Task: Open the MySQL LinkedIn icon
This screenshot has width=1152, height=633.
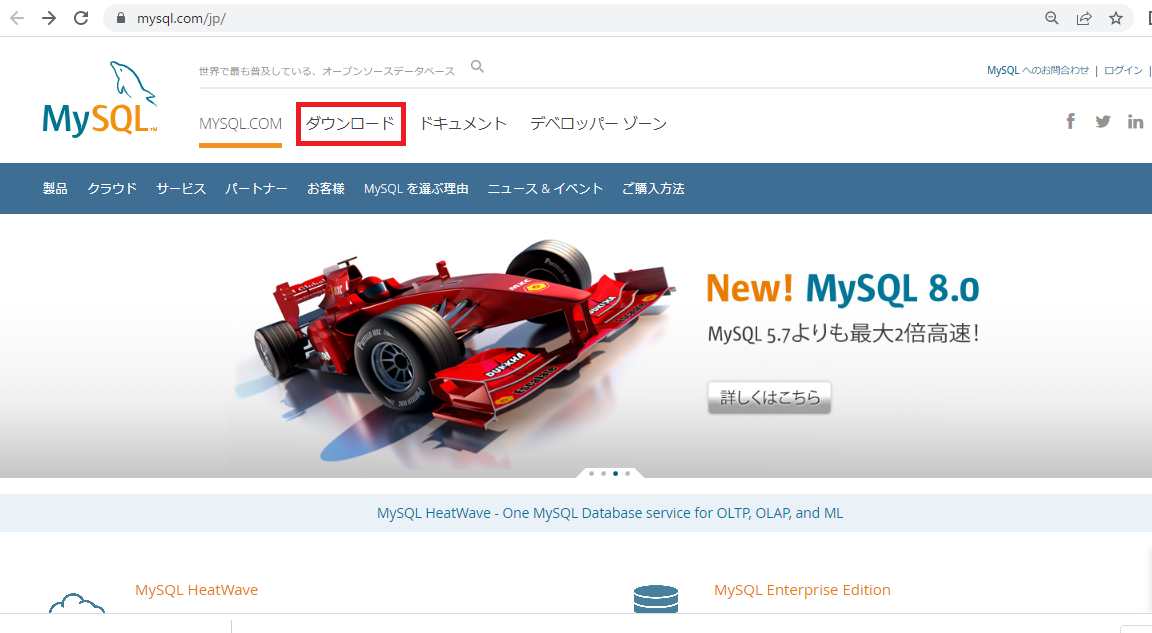Action: (1135, 121)
